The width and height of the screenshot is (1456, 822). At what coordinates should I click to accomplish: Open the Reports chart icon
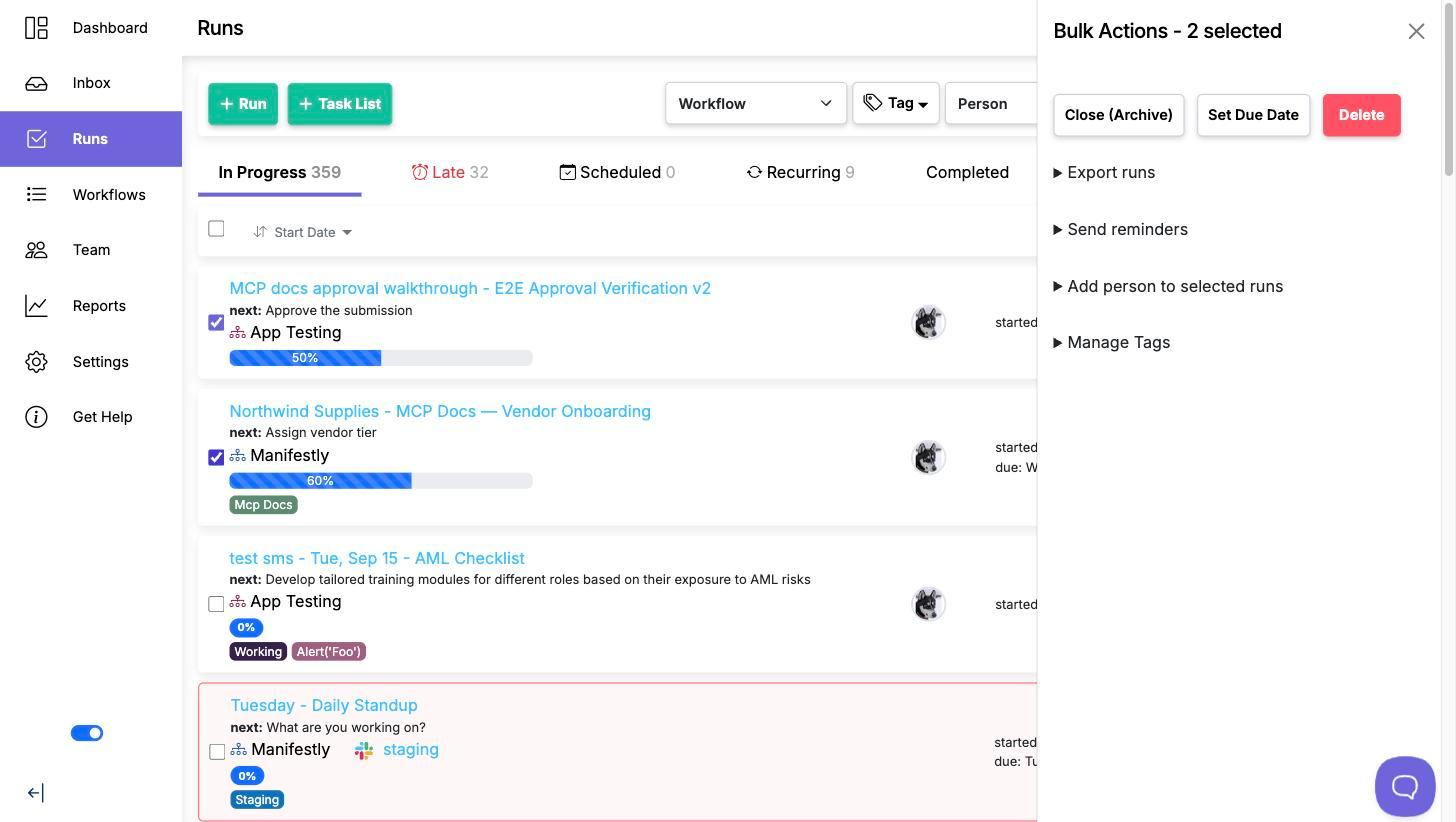[36, 306]
